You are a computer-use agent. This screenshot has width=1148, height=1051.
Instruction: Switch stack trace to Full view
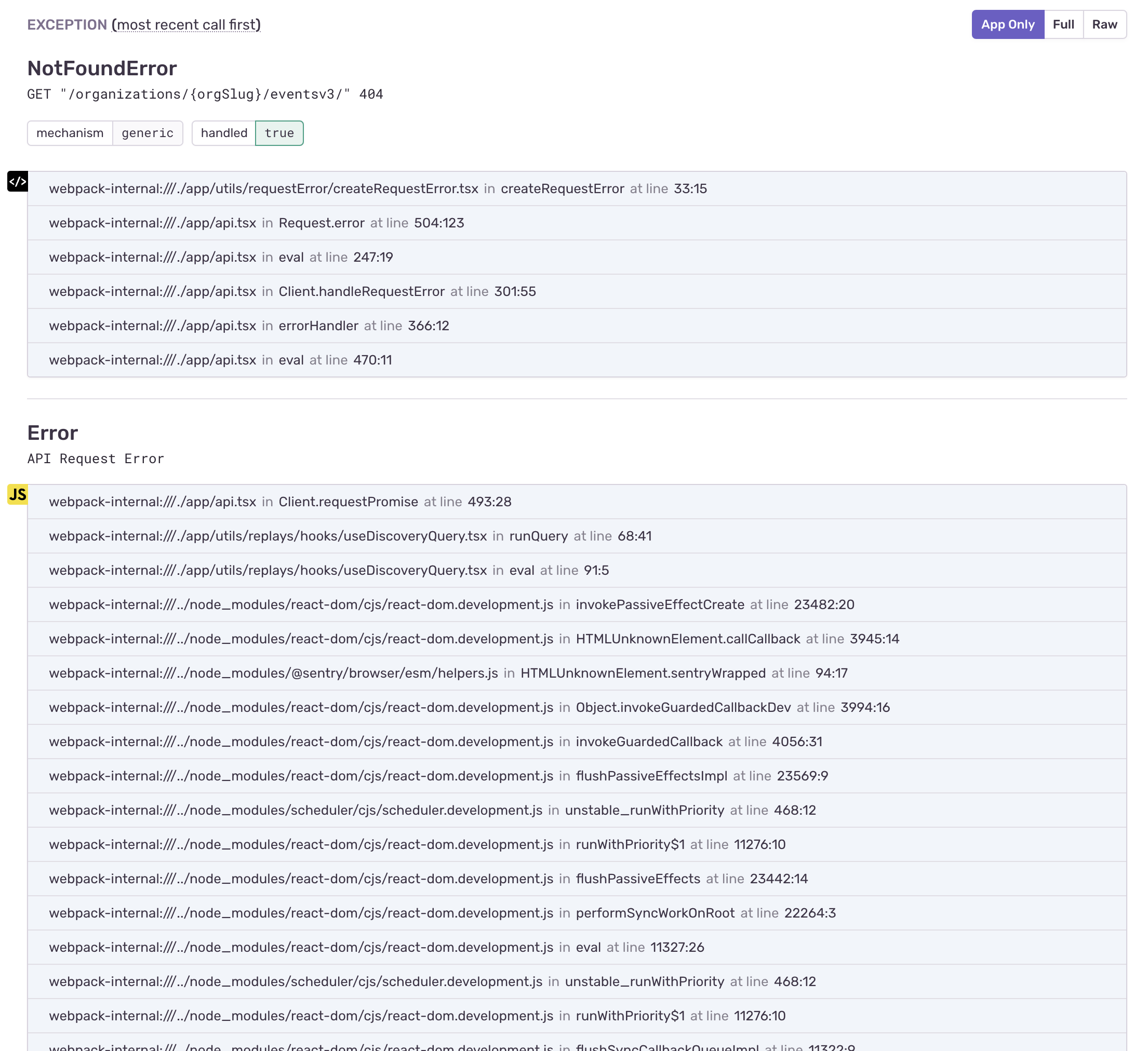[1063, 24]
